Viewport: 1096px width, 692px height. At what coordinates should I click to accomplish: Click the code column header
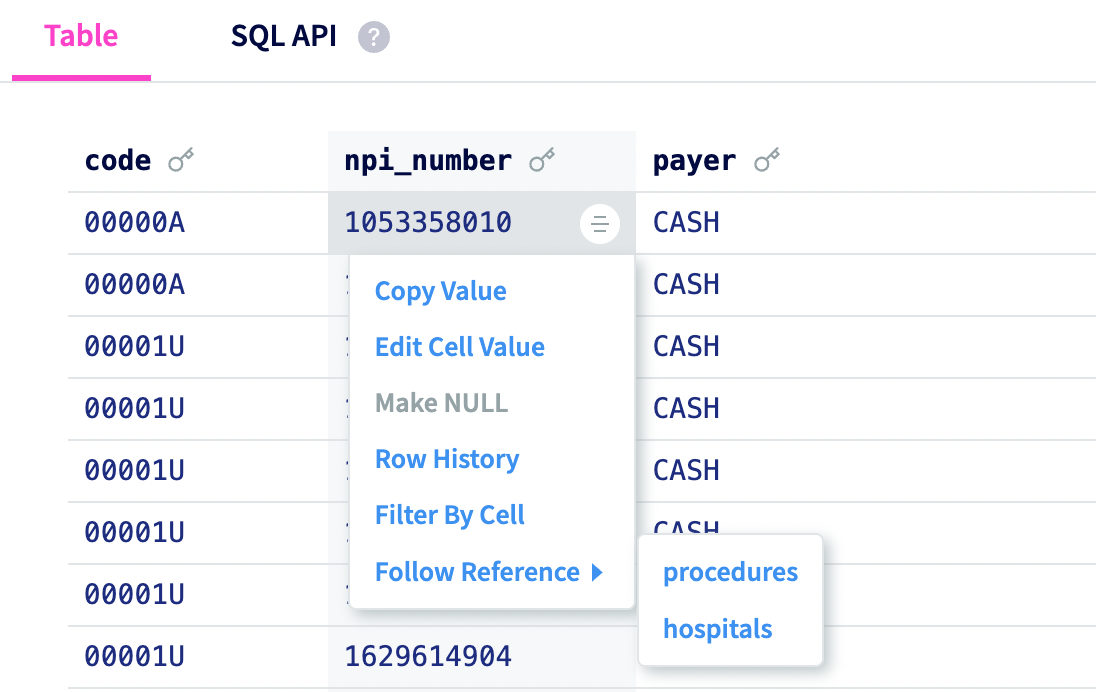pyautogui.click(x=118, y=161)
